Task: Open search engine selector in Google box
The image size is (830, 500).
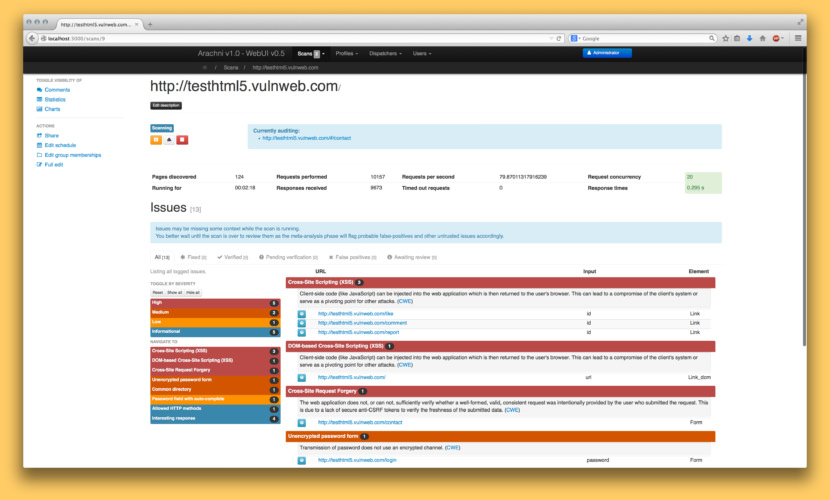Action: point(575,38)
